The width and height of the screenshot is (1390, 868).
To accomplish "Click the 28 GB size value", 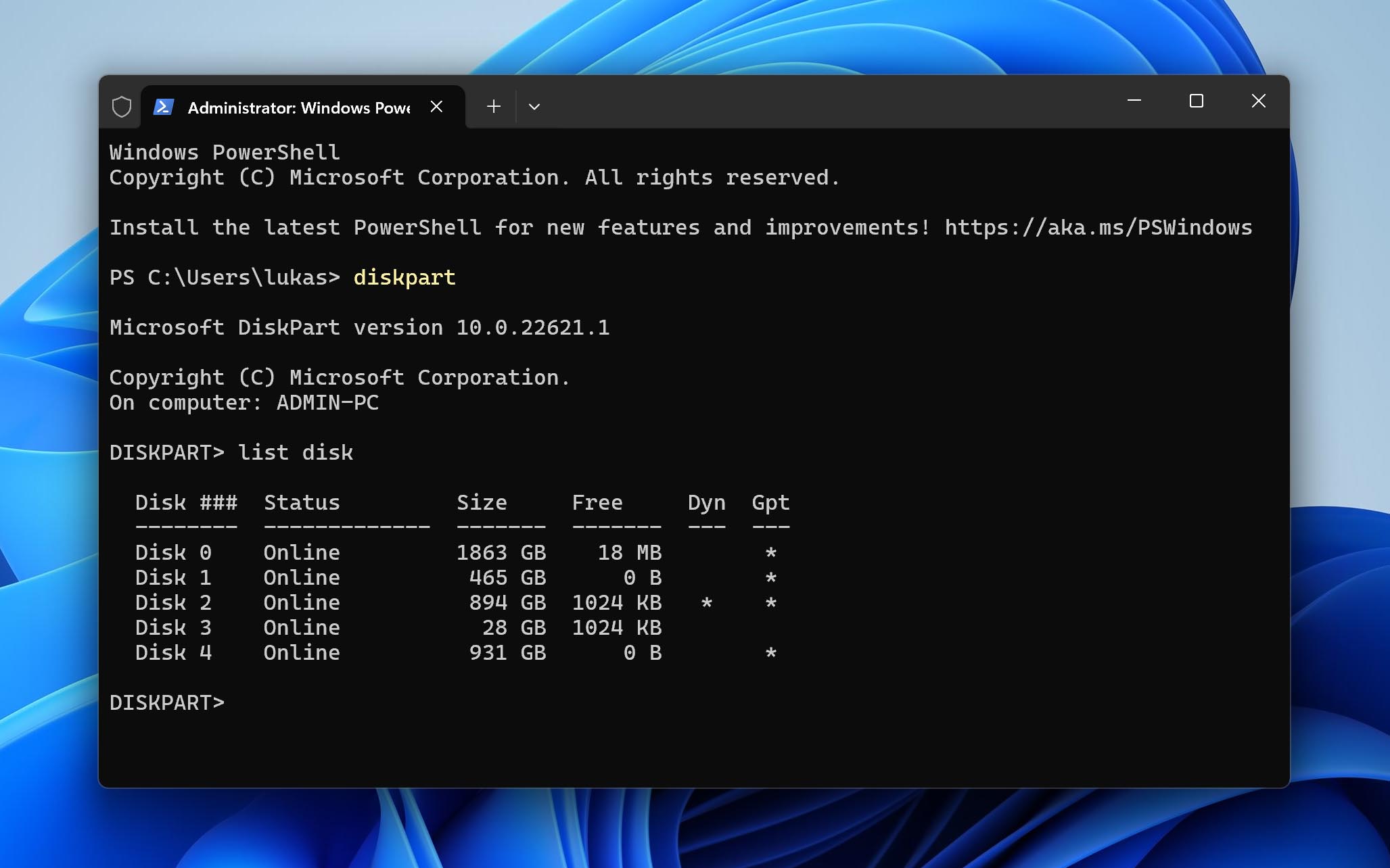I will [514, 627].
